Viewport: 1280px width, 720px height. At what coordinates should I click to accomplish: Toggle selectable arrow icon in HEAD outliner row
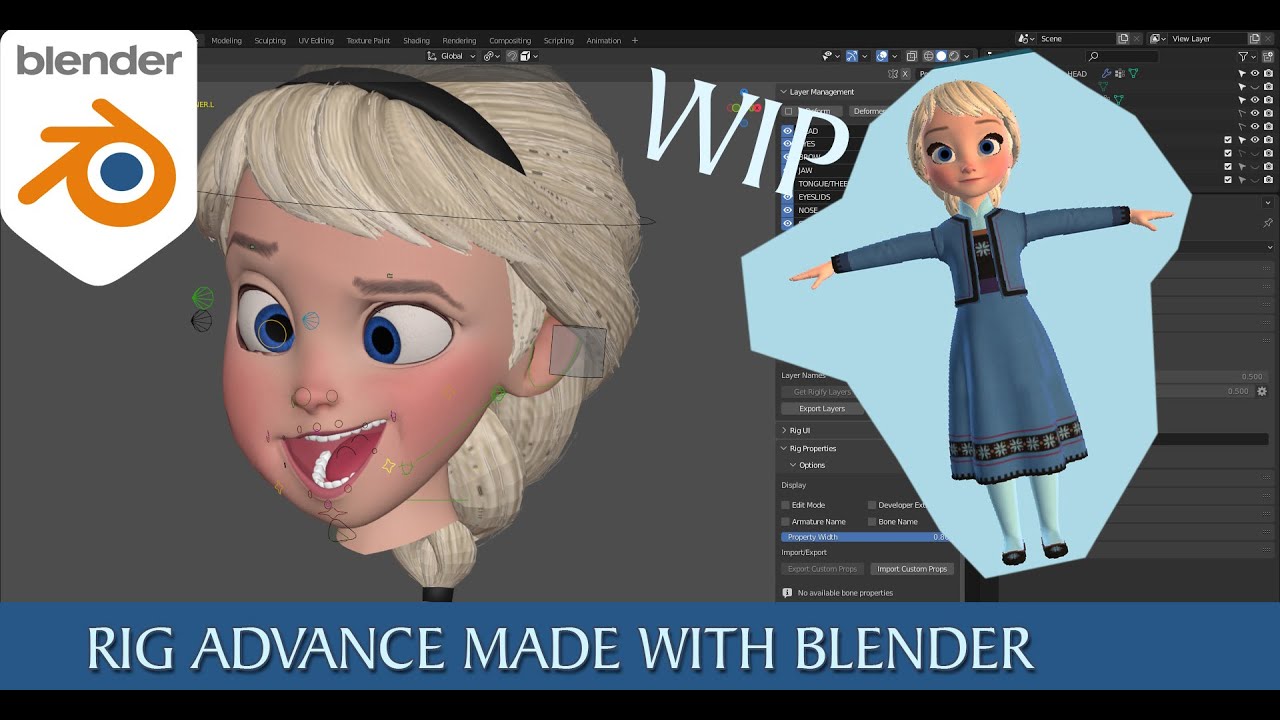pyautogui.click(x=1242, y=73)
